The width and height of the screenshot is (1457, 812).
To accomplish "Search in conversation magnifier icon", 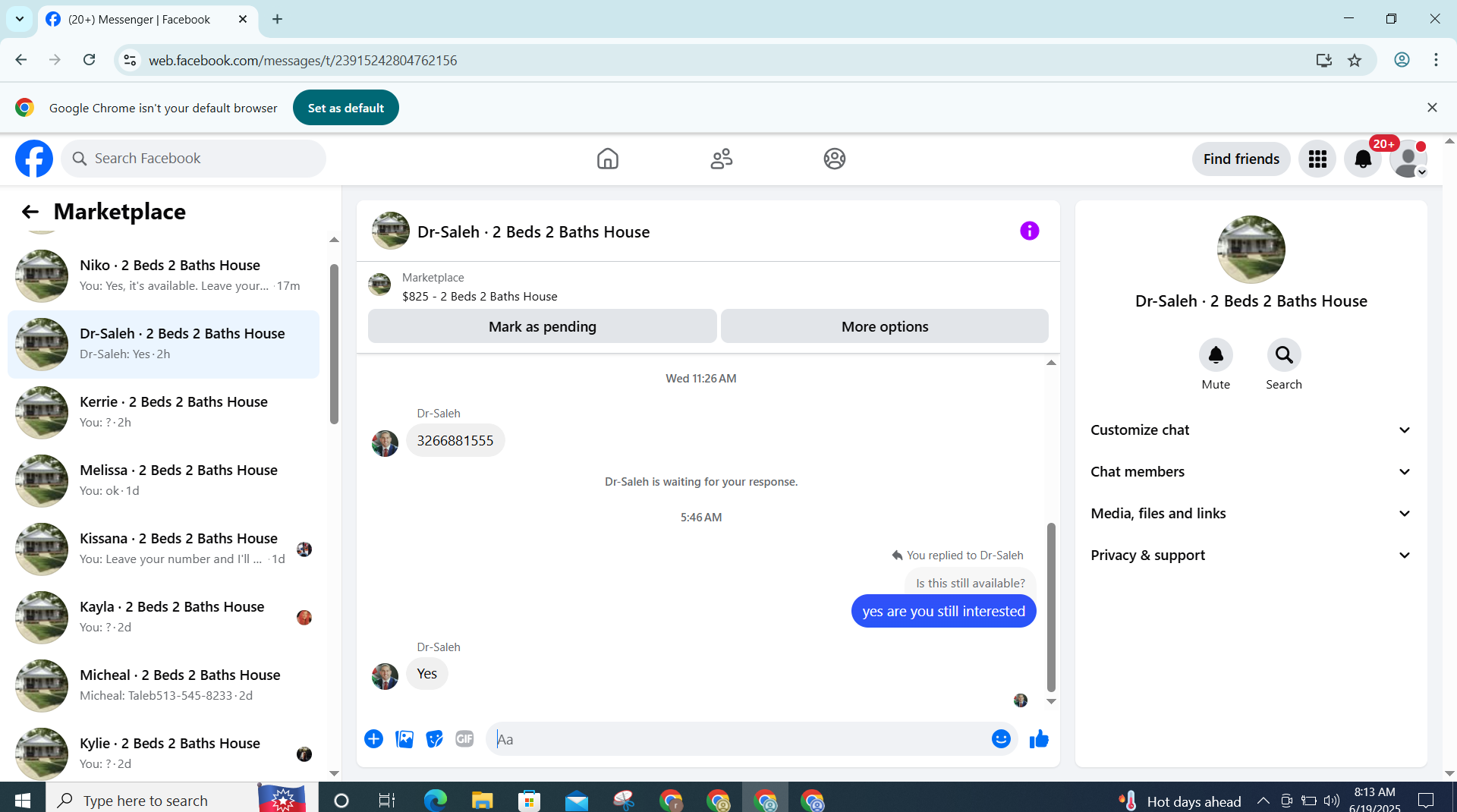I will point(1284,355).
